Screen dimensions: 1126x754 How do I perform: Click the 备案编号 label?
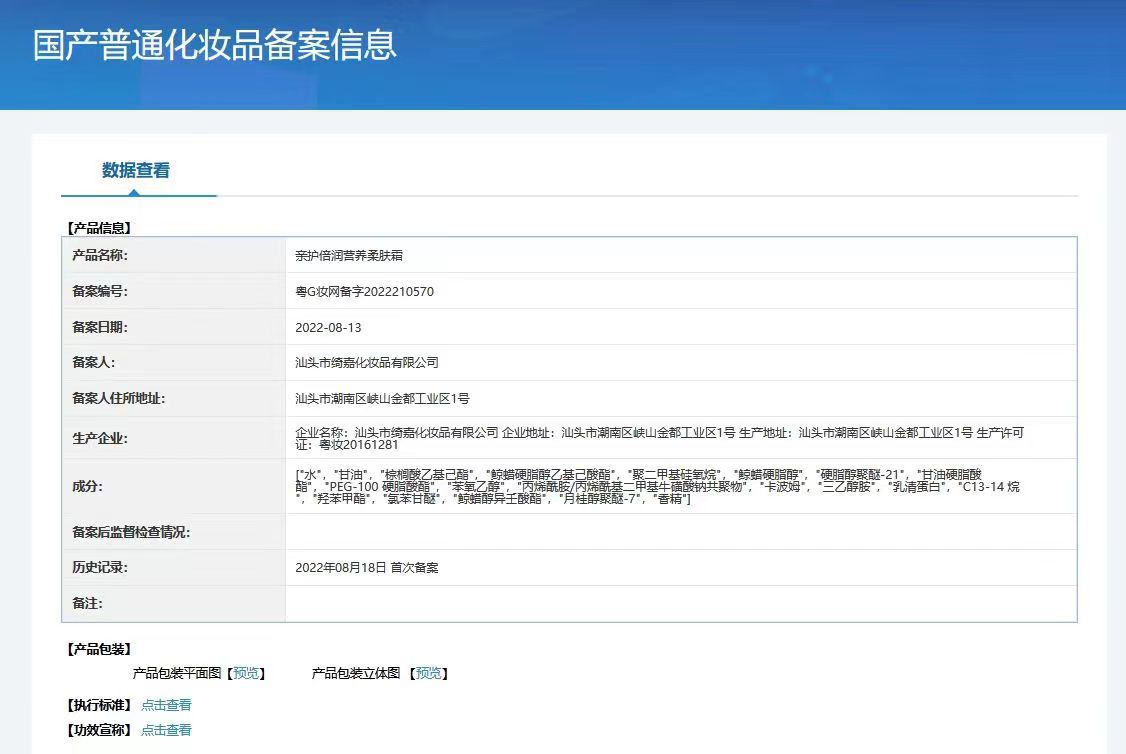click(x=100, y=291)
